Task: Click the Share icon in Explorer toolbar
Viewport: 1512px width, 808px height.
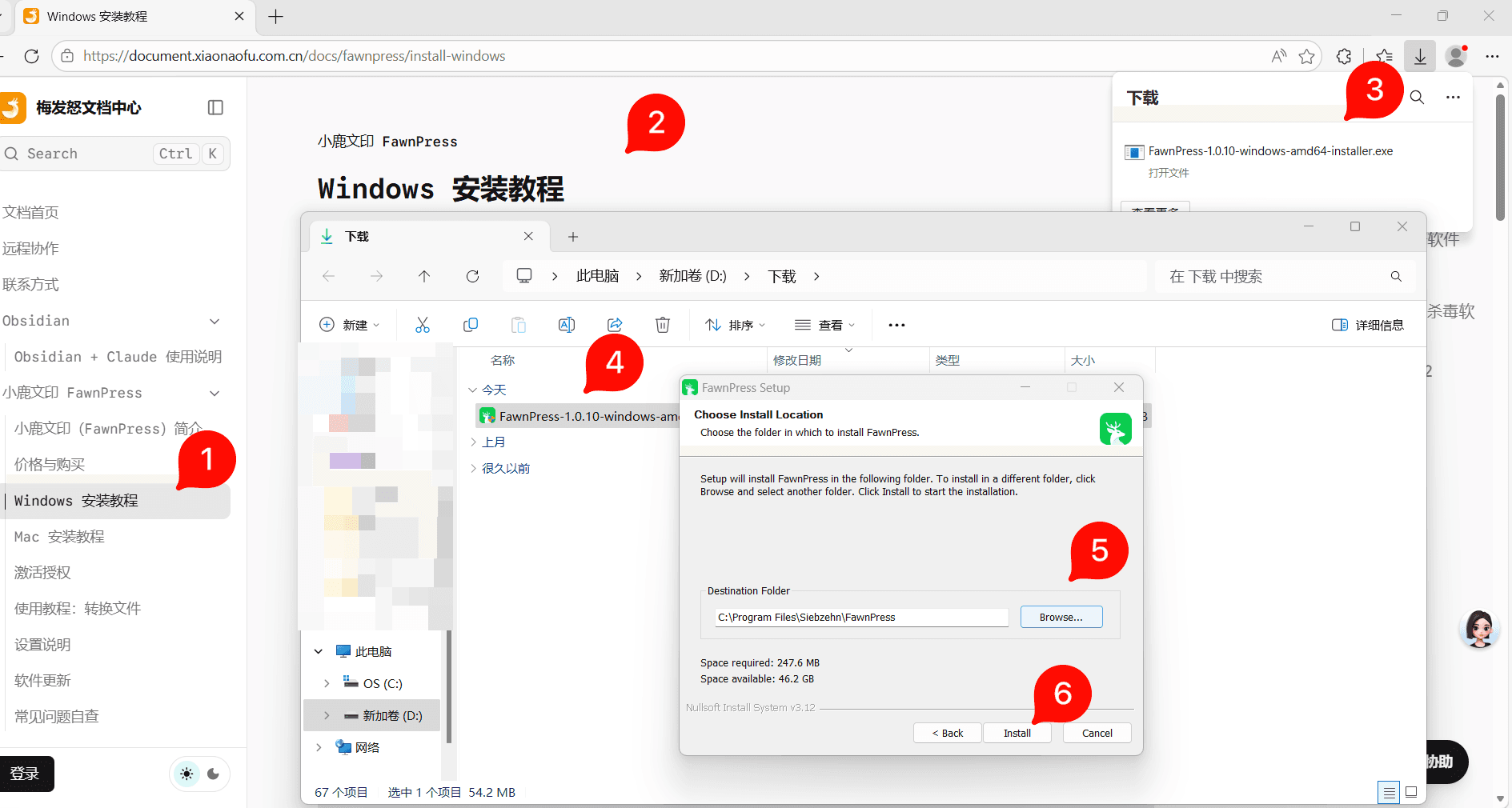Action: click(615, 325)
